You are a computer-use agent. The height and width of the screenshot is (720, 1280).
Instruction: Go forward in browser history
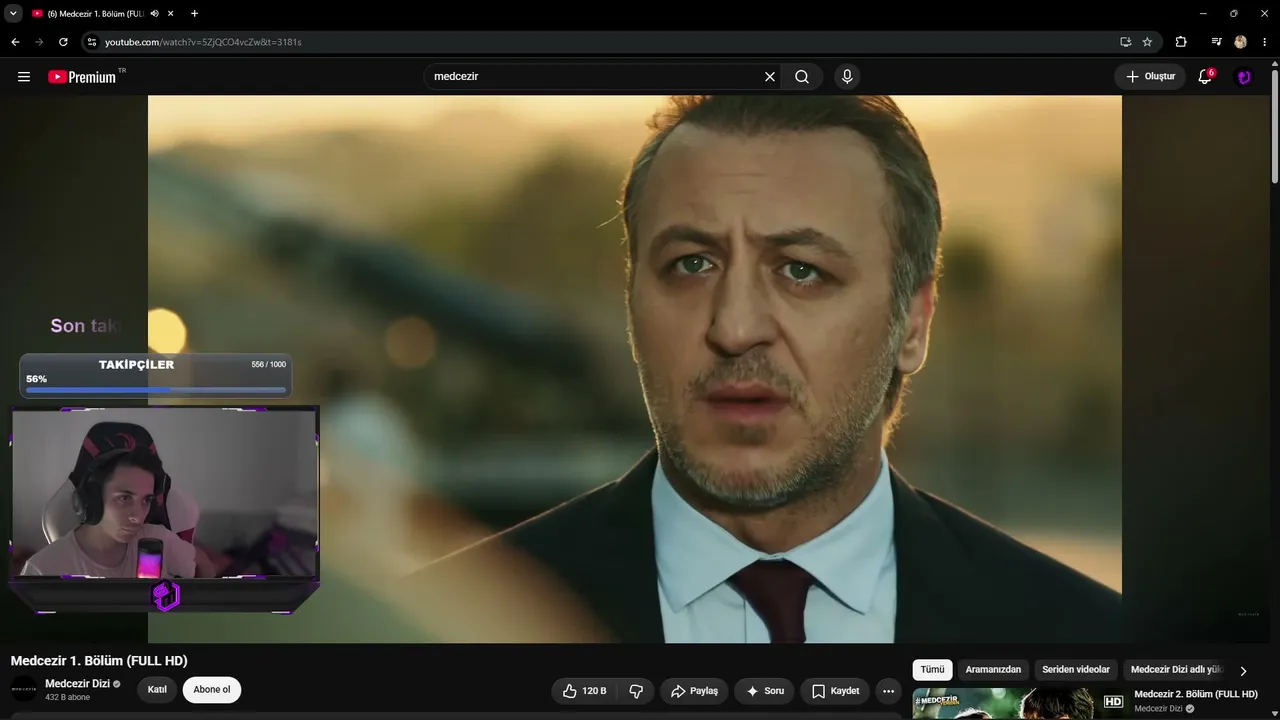39,42
